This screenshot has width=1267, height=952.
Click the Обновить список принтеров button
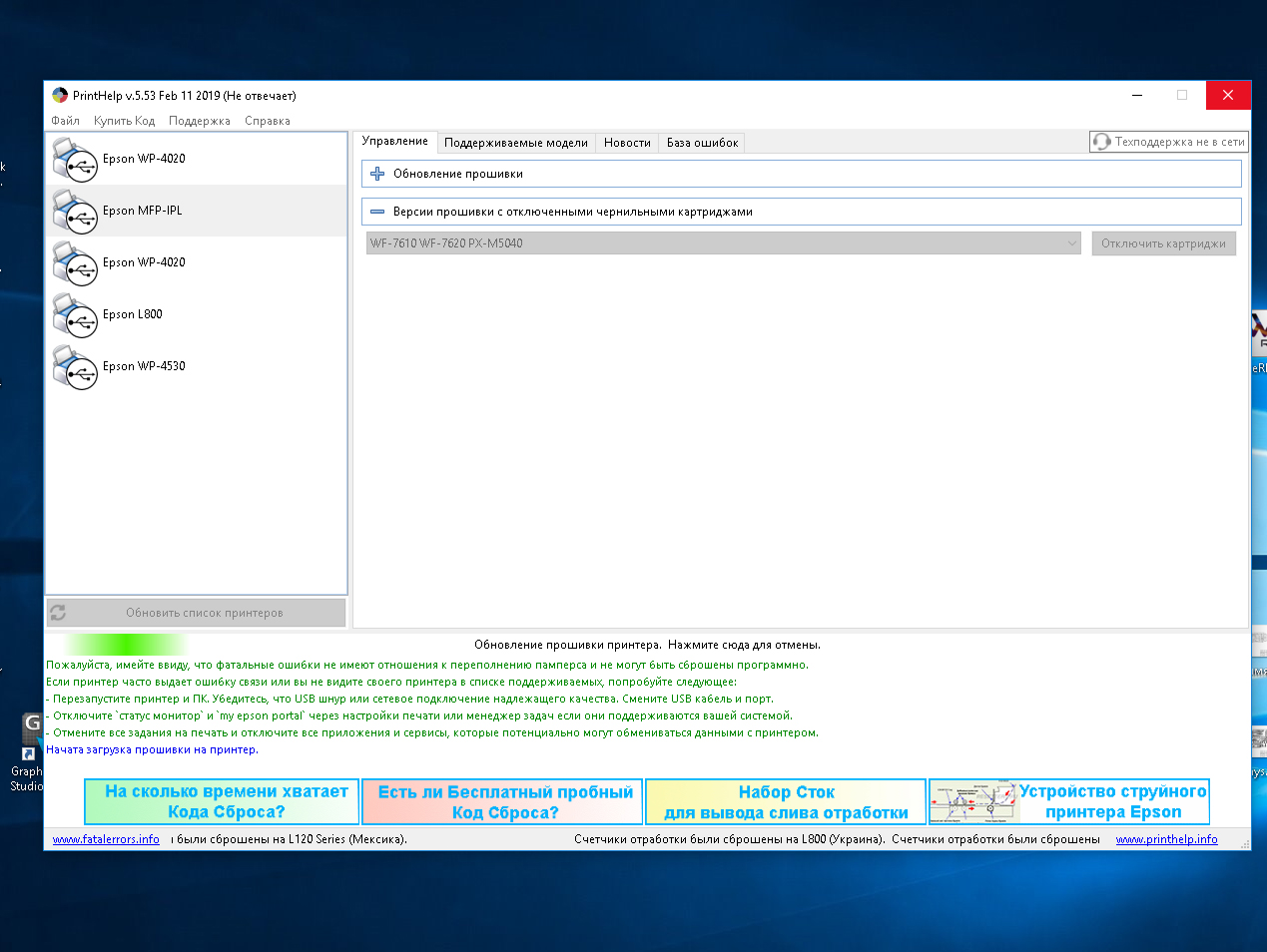click(x=196, y=613)
